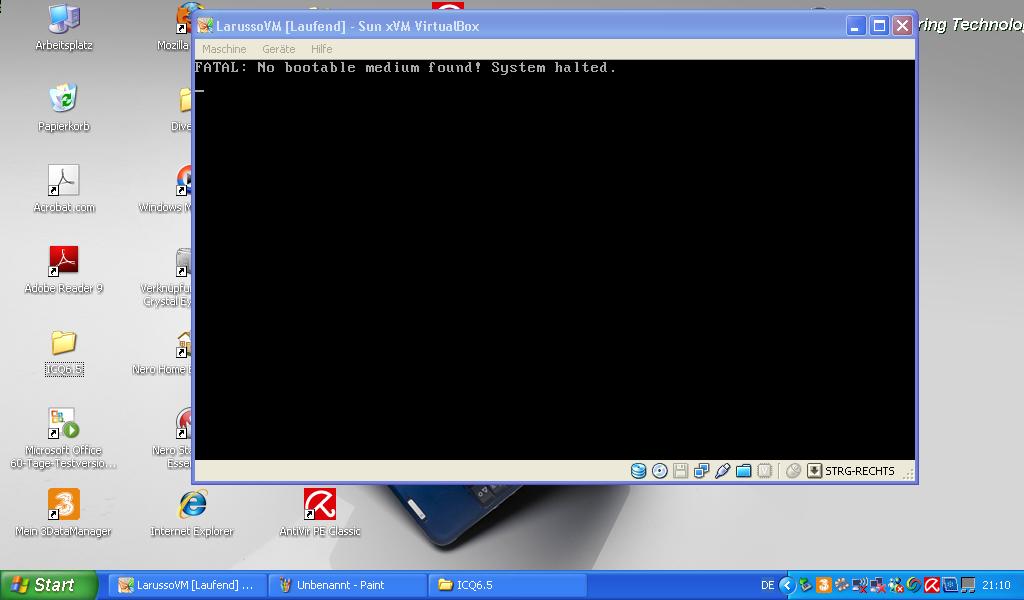Open the Geräte menu in VirtualBox
1024x600 pixels.
[x=279, y=49]
